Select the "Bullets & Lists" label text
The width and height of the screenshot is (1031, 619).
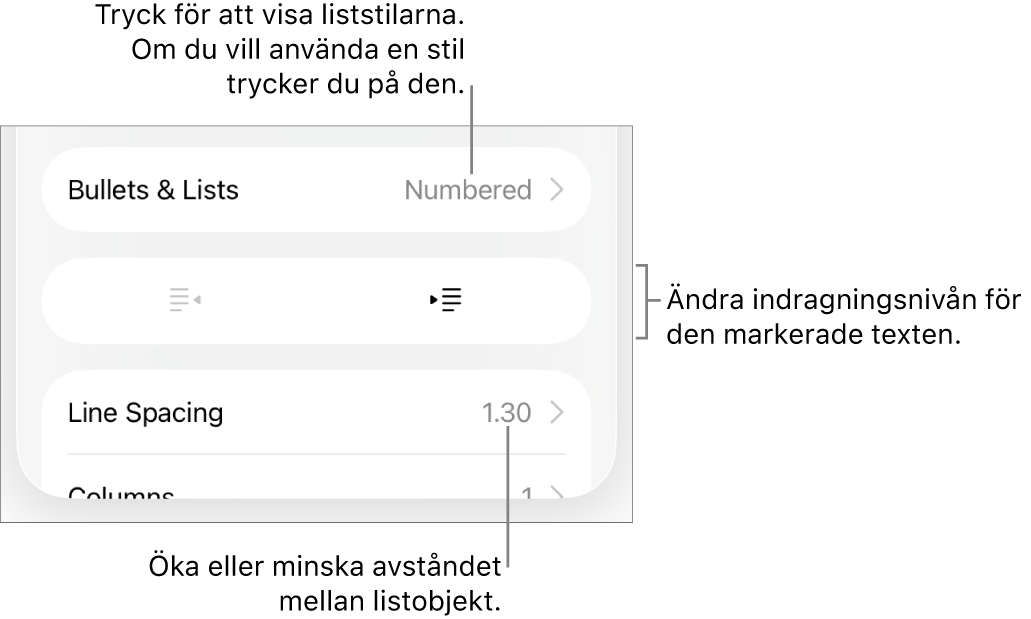pos(153,190)
